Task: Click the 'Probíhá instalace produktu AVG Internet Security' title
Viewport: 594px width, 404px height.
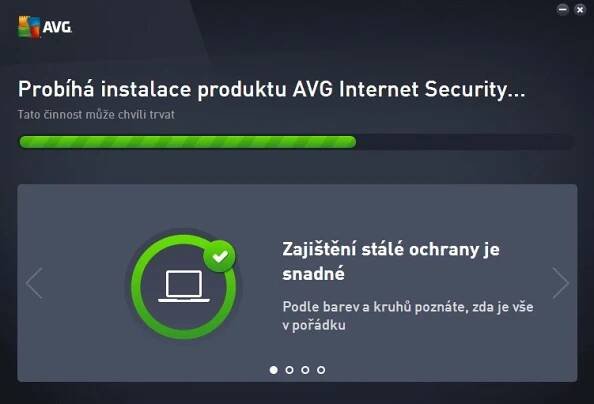Action: 271,90
